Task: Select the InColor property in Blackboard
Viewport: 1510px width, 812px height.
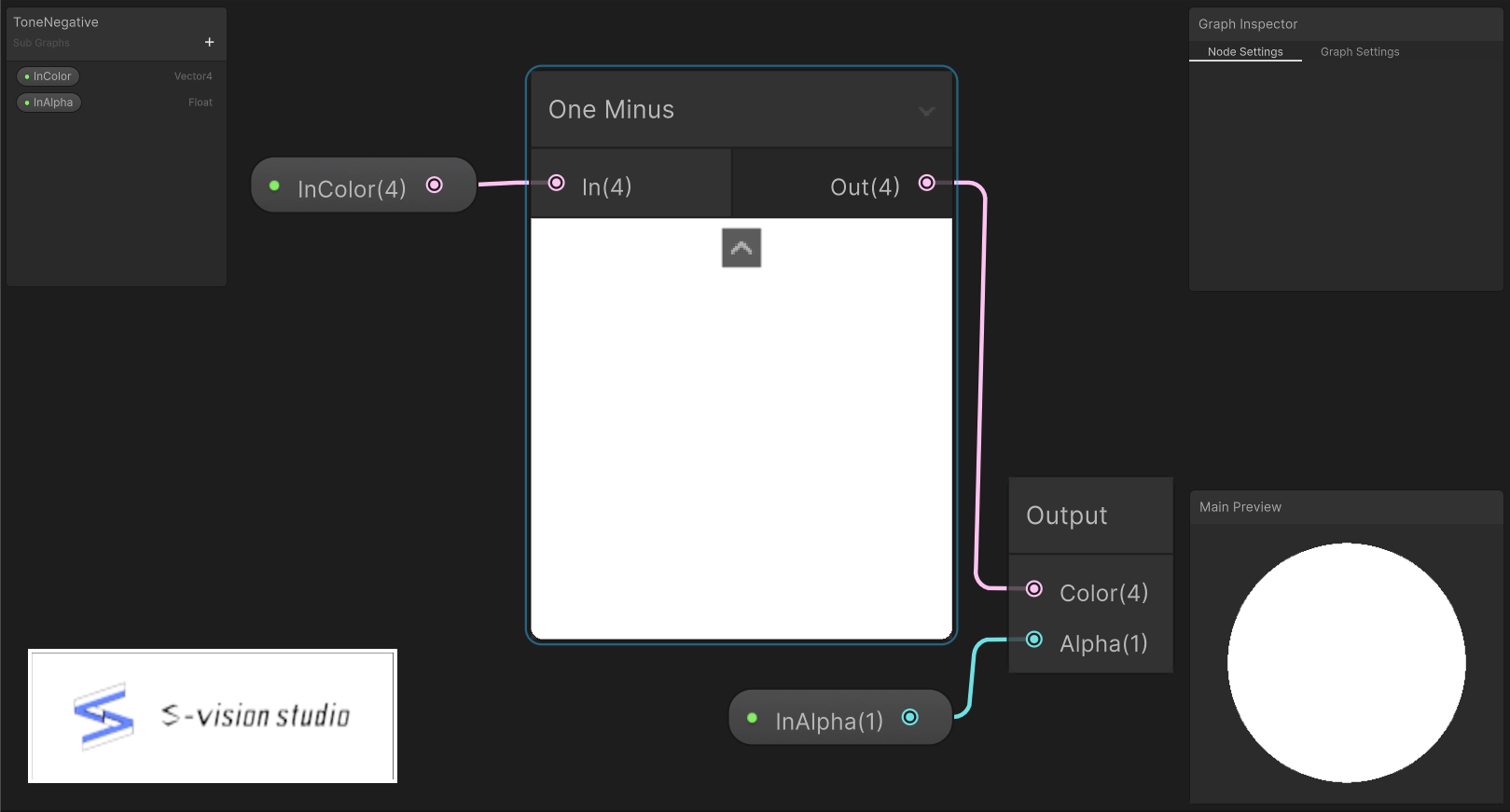Action: 48,76
